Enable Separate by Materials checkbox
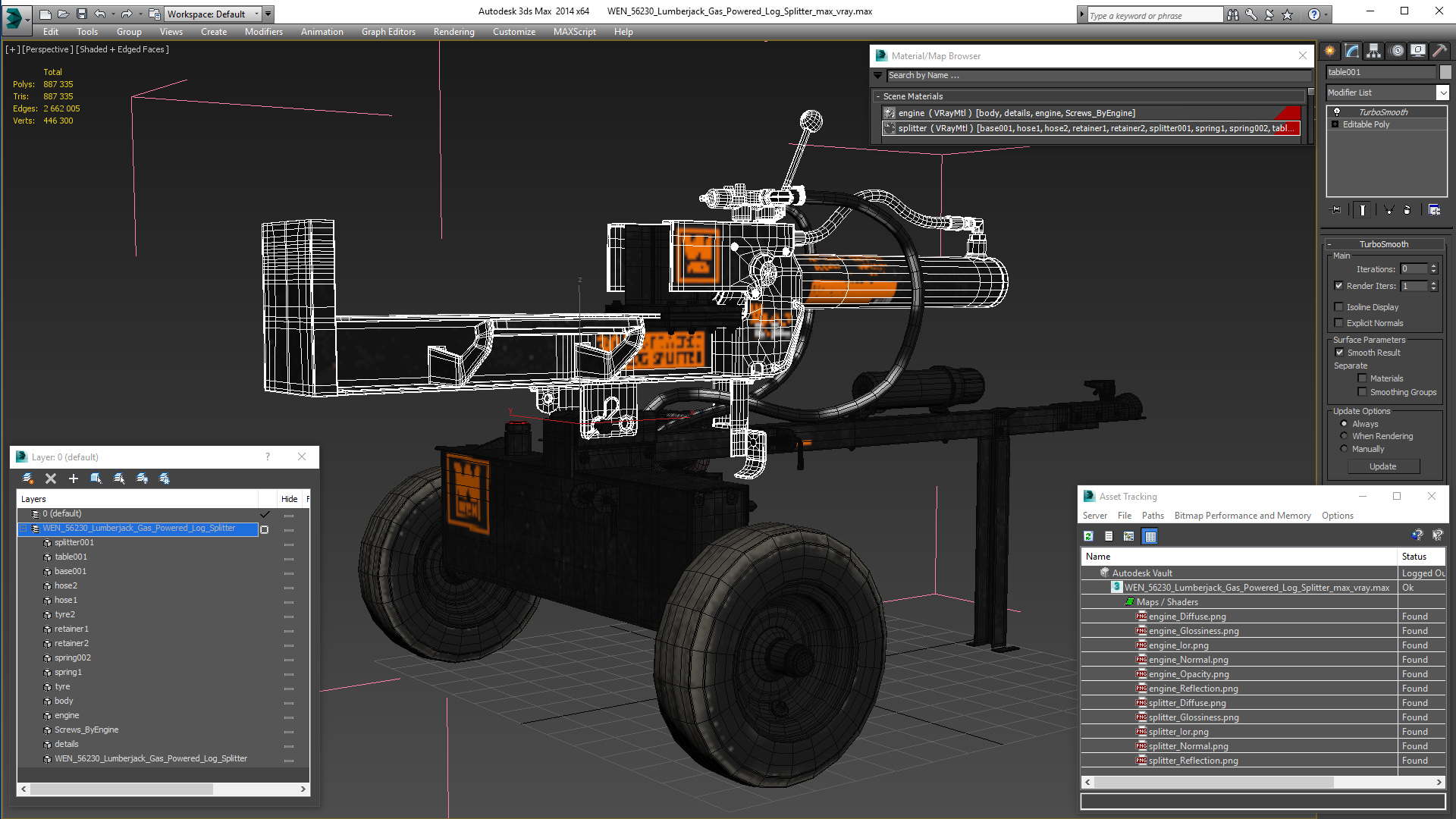Viewport: 1456px width, 819px height. coord(1362,378)
